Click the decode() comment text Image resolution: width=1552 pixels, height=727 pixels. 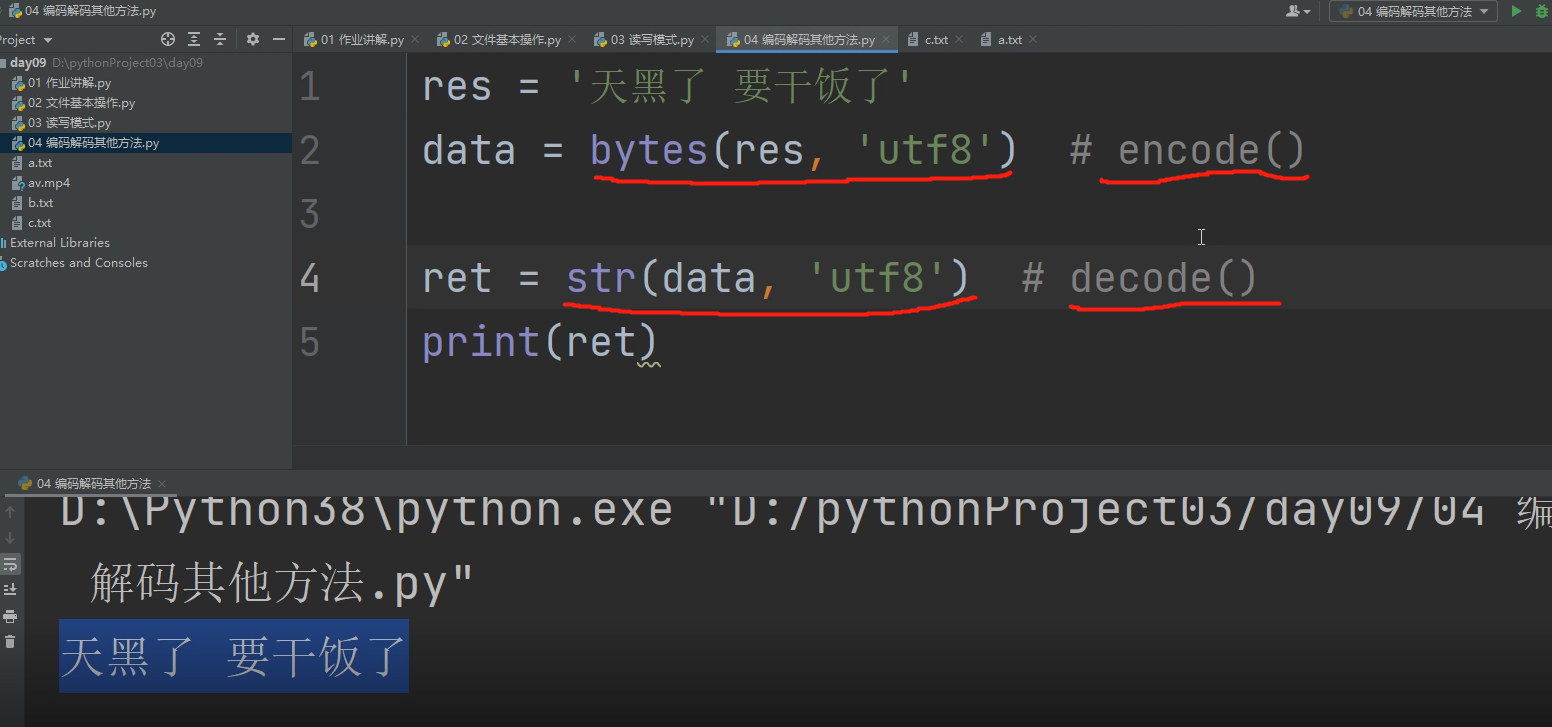click(x=1164, y=278)
